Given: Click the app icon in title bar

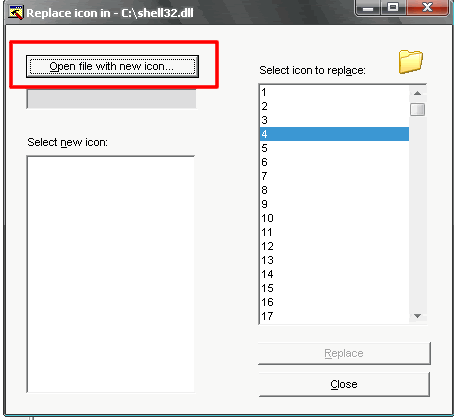Looking at the screenshot, I should (x=15, y=13).
